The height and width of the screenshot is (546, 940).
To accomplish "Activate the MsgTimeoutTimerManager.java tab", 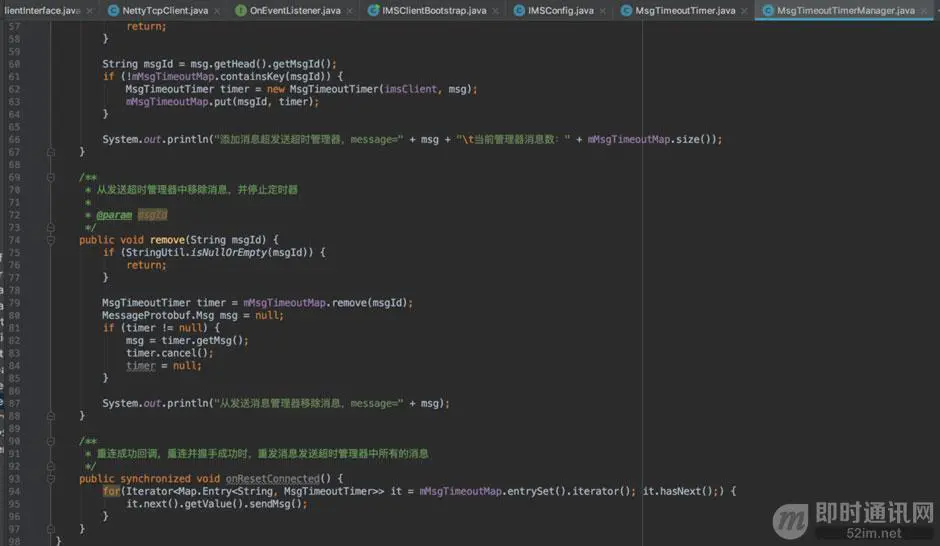I will [845, 10].
